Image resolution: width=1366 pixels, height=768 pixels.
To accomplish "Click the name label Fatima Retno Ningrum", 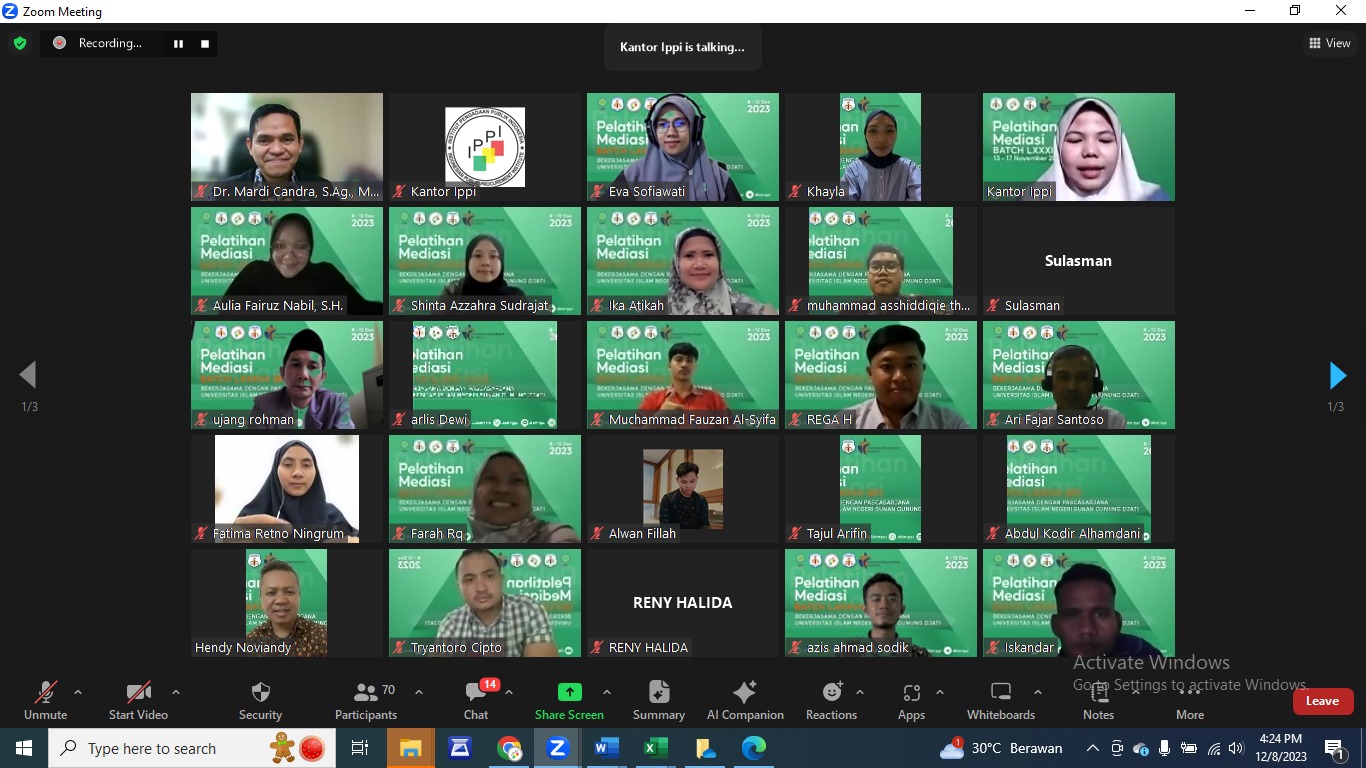I will [278, 533].
